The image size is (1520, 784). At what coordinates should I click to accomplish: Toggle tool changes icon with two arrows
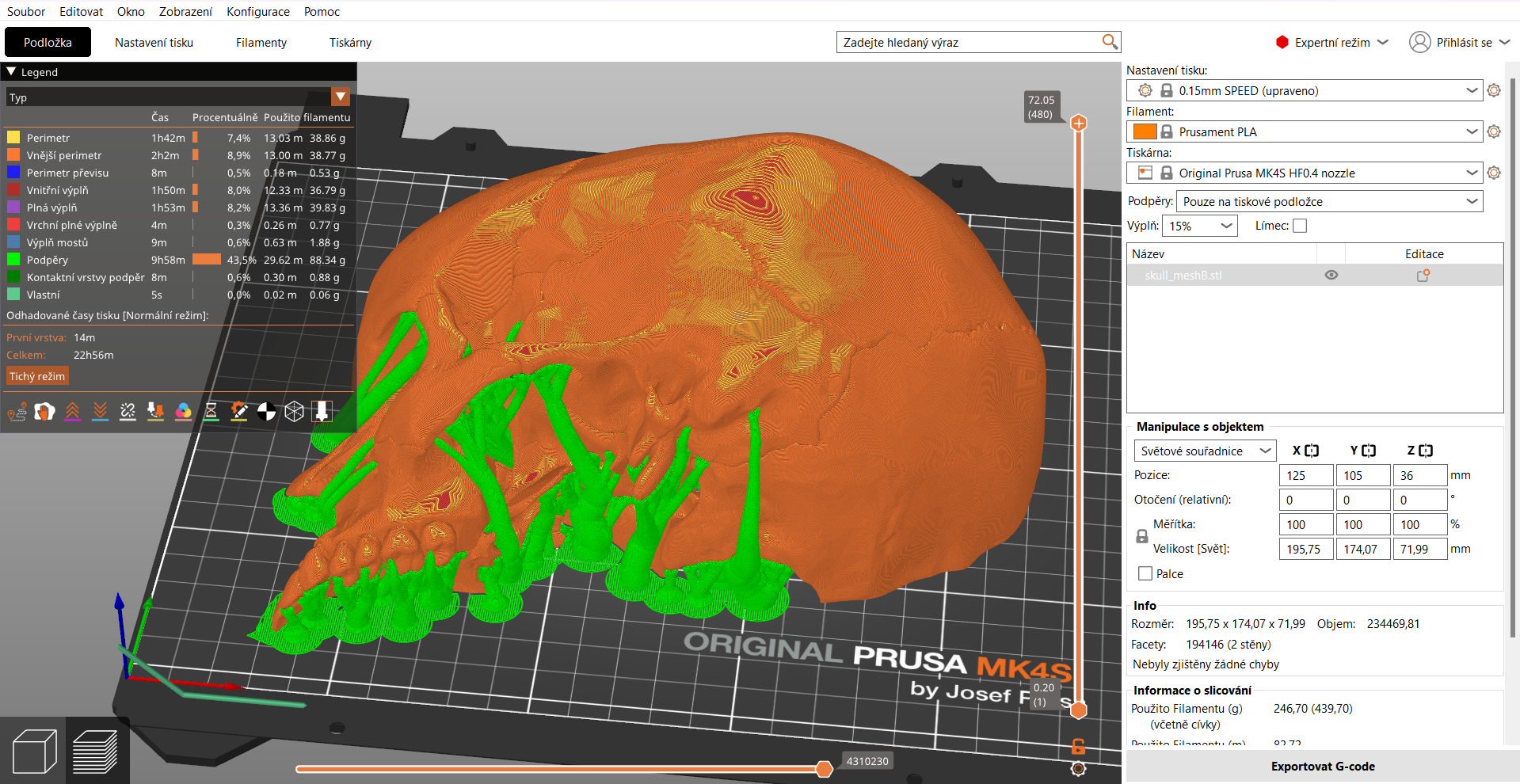point(155,412)
